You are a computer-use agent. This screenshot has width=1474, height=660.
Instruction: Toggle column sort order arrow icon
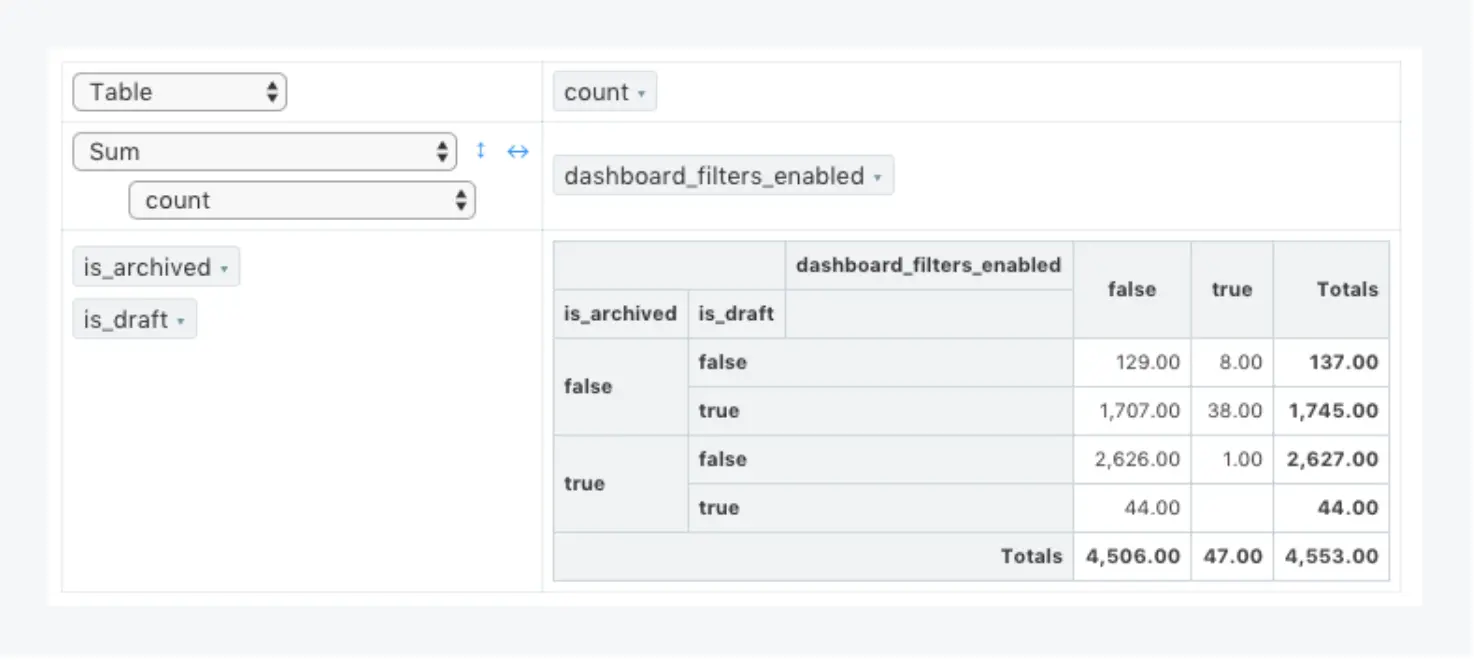517,151
